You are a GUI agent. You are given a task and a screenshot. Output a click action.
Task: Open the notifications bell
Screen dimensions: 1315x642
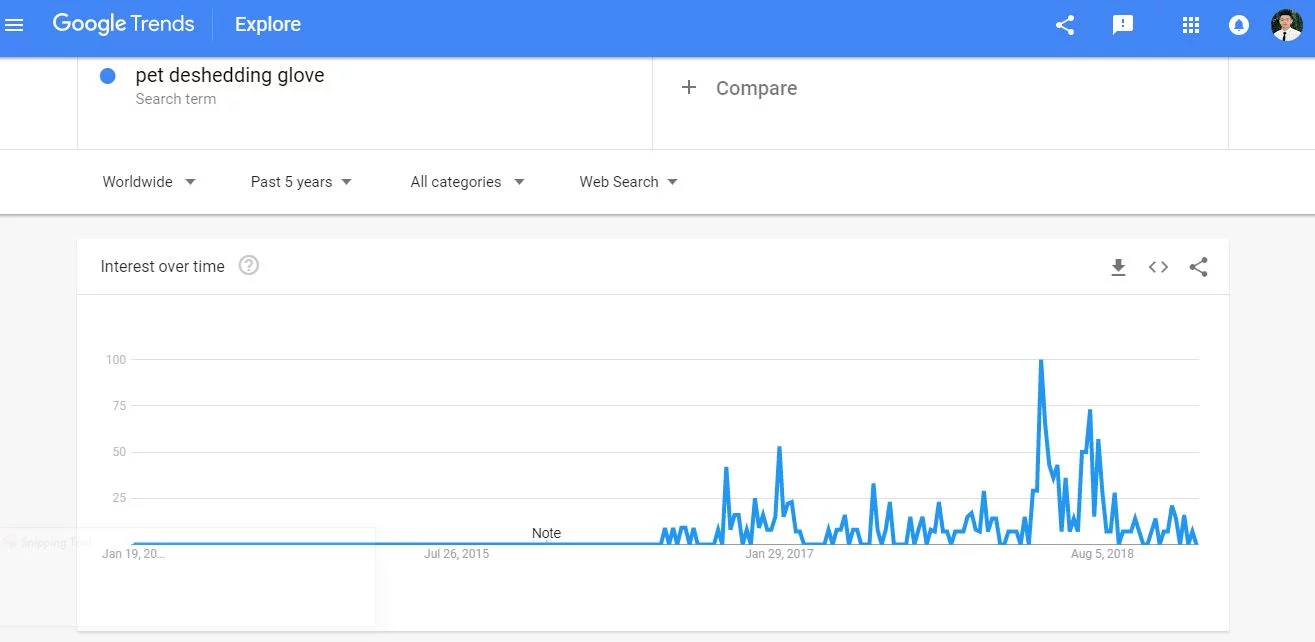[1239, 26]
